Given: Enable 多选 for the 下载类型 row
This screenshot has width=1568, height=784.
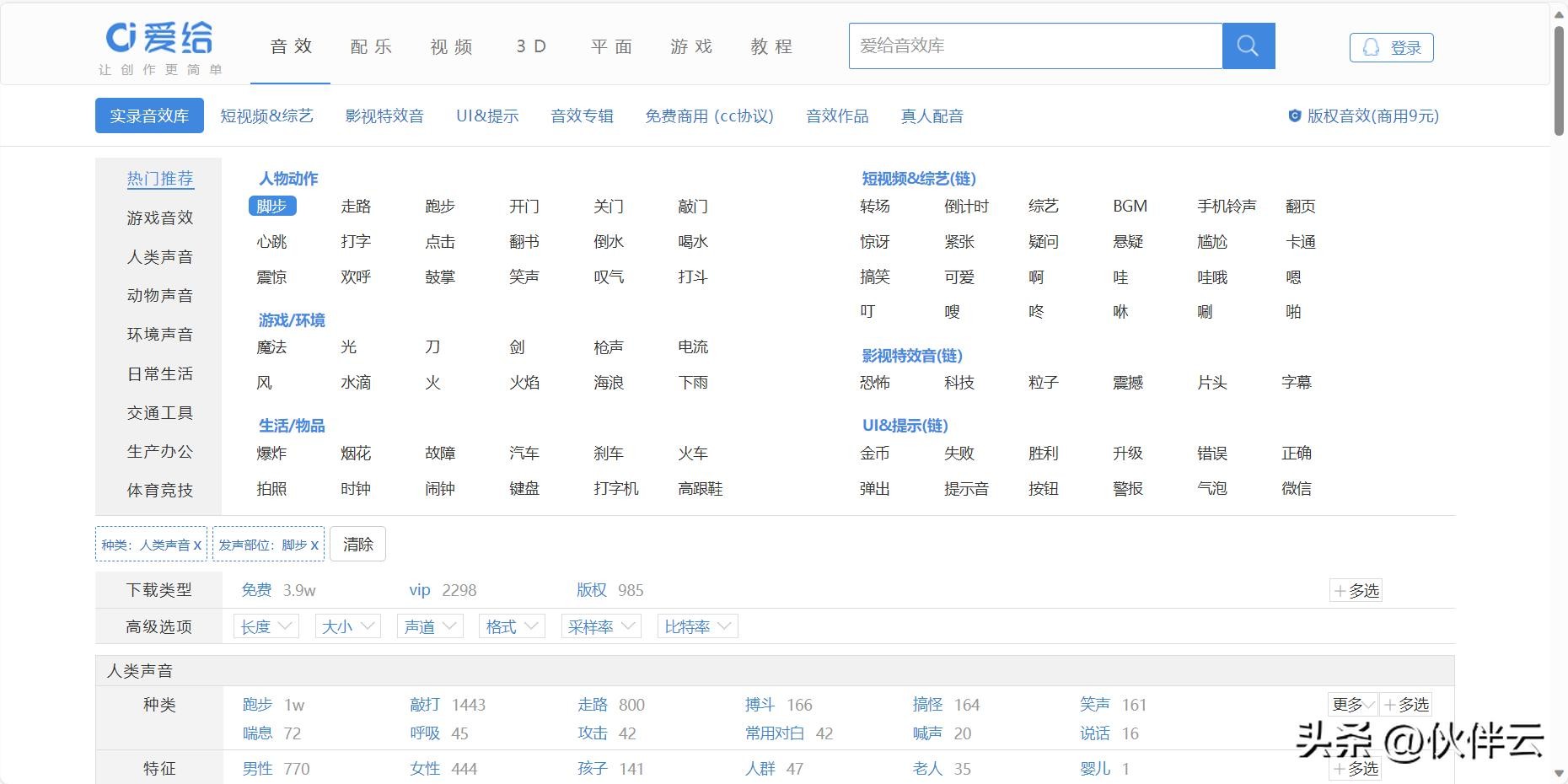Looking at the screenshot, I should click(x=1356, y=591).
